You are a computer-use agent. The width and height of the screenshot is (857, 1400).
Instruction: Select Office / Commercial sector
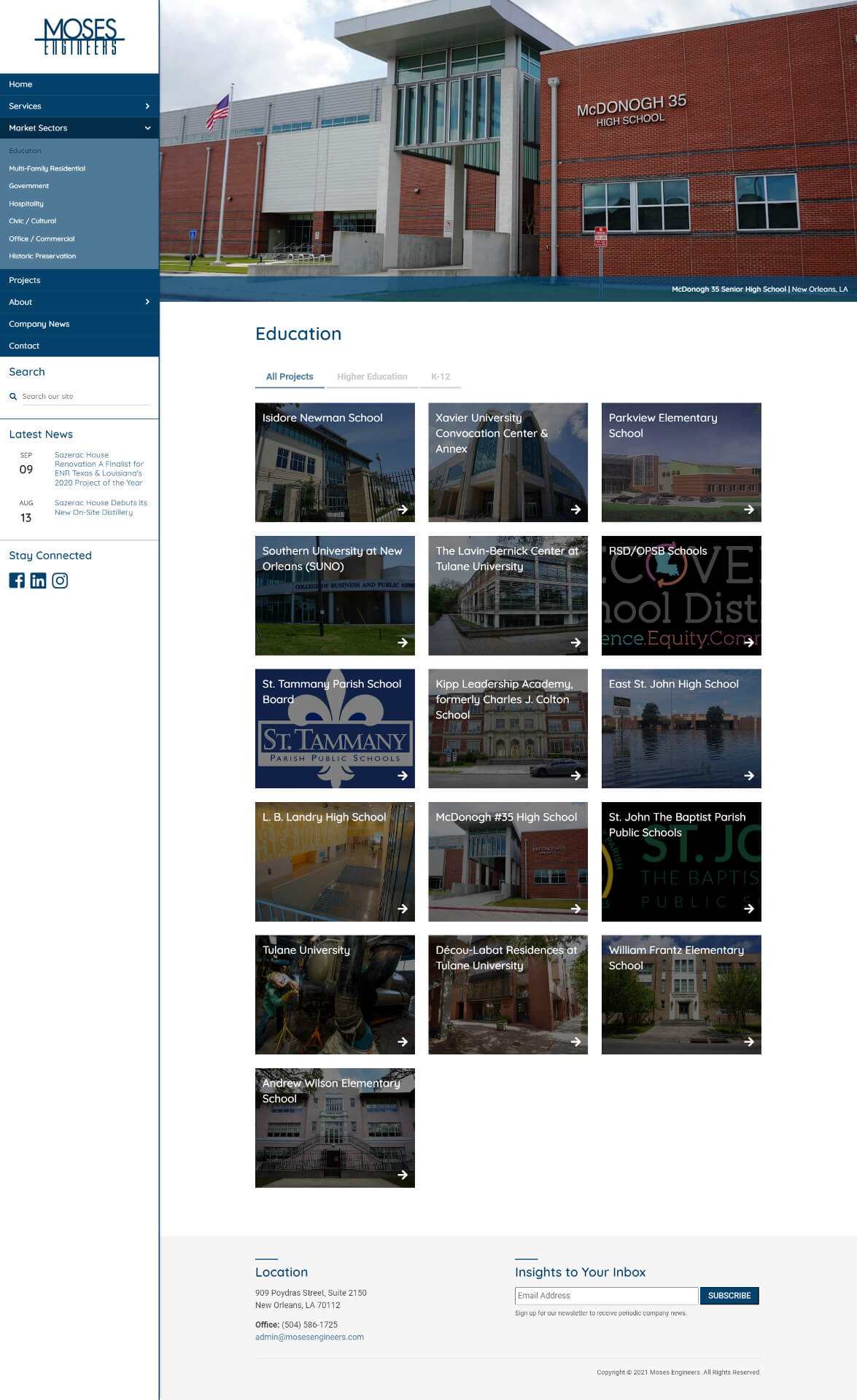pos(42,238)
